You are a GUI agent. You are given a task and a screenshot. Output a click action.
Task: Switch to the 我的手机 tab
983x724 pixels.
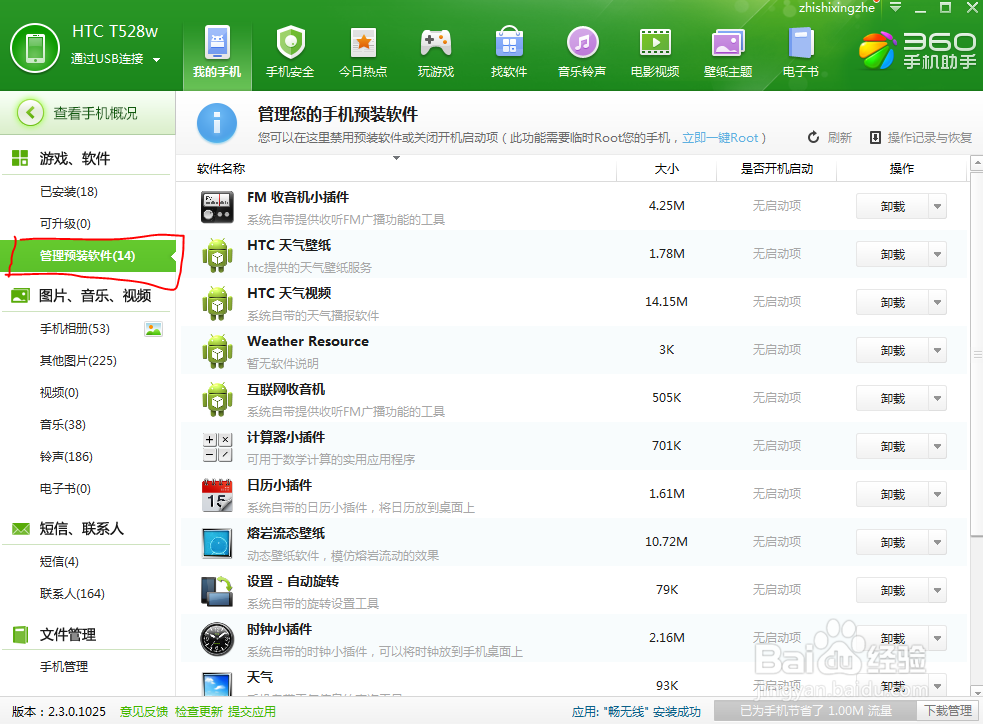(216, 50)
